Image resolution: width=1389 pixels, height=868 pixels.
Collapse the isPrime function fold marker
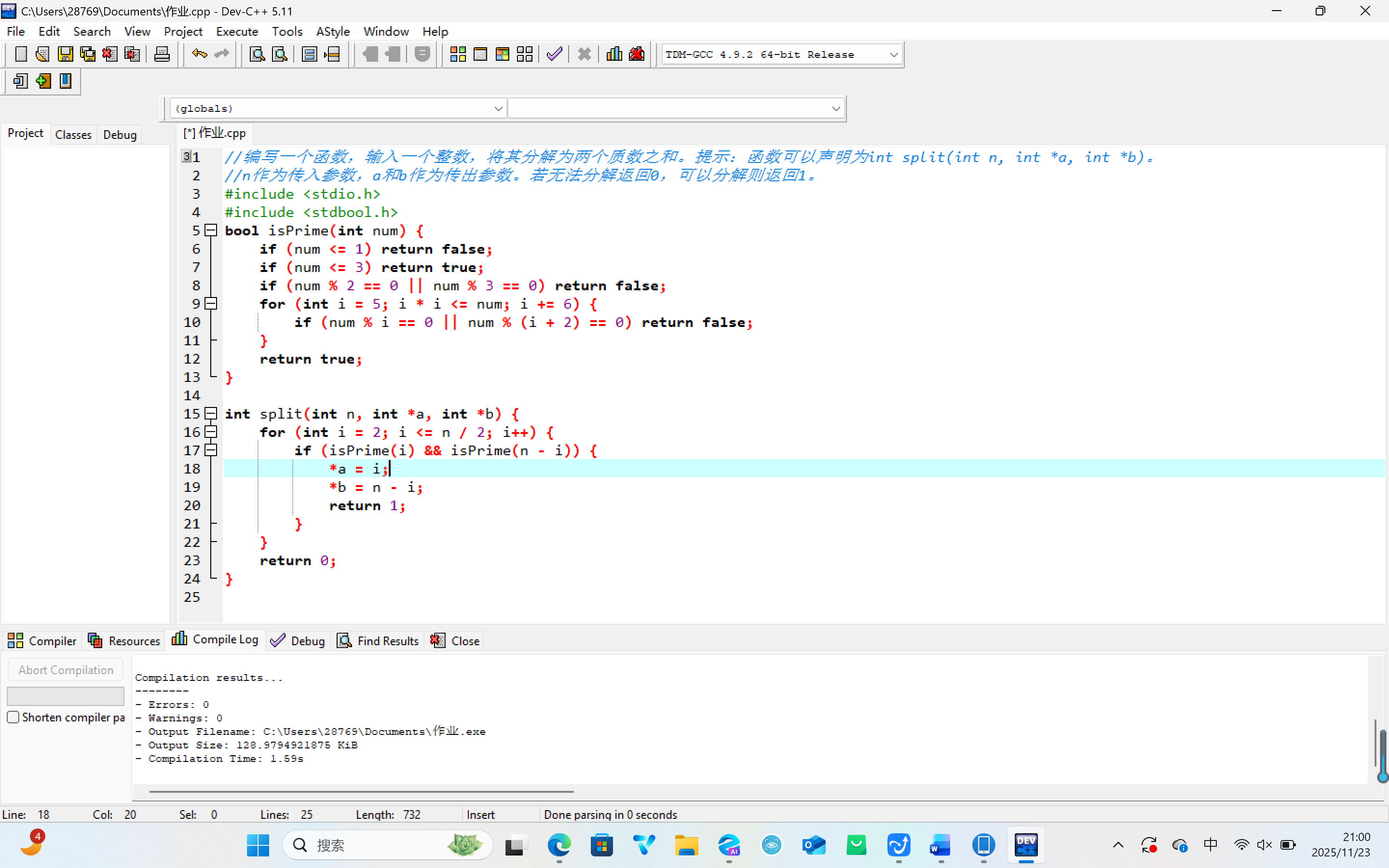pos(211,231)
